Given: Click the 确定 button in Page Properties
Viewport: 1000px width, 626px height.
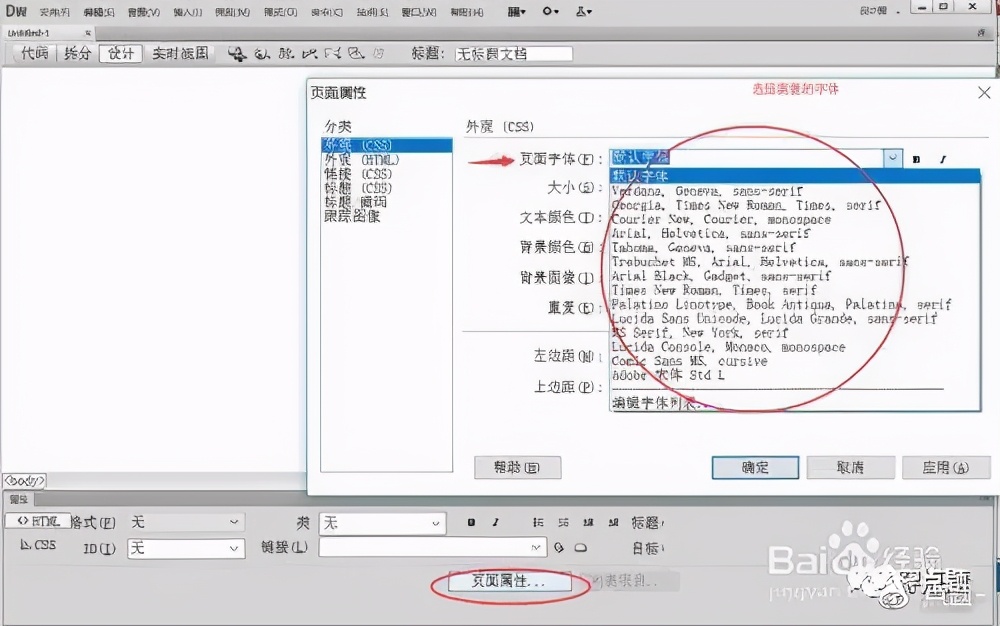Looking at the screenshot, I should coord(755,467).
